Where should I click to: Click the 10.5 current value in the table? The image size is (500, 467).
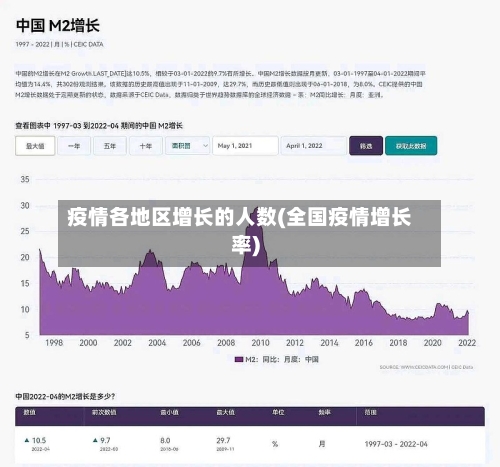pos(39,440)
